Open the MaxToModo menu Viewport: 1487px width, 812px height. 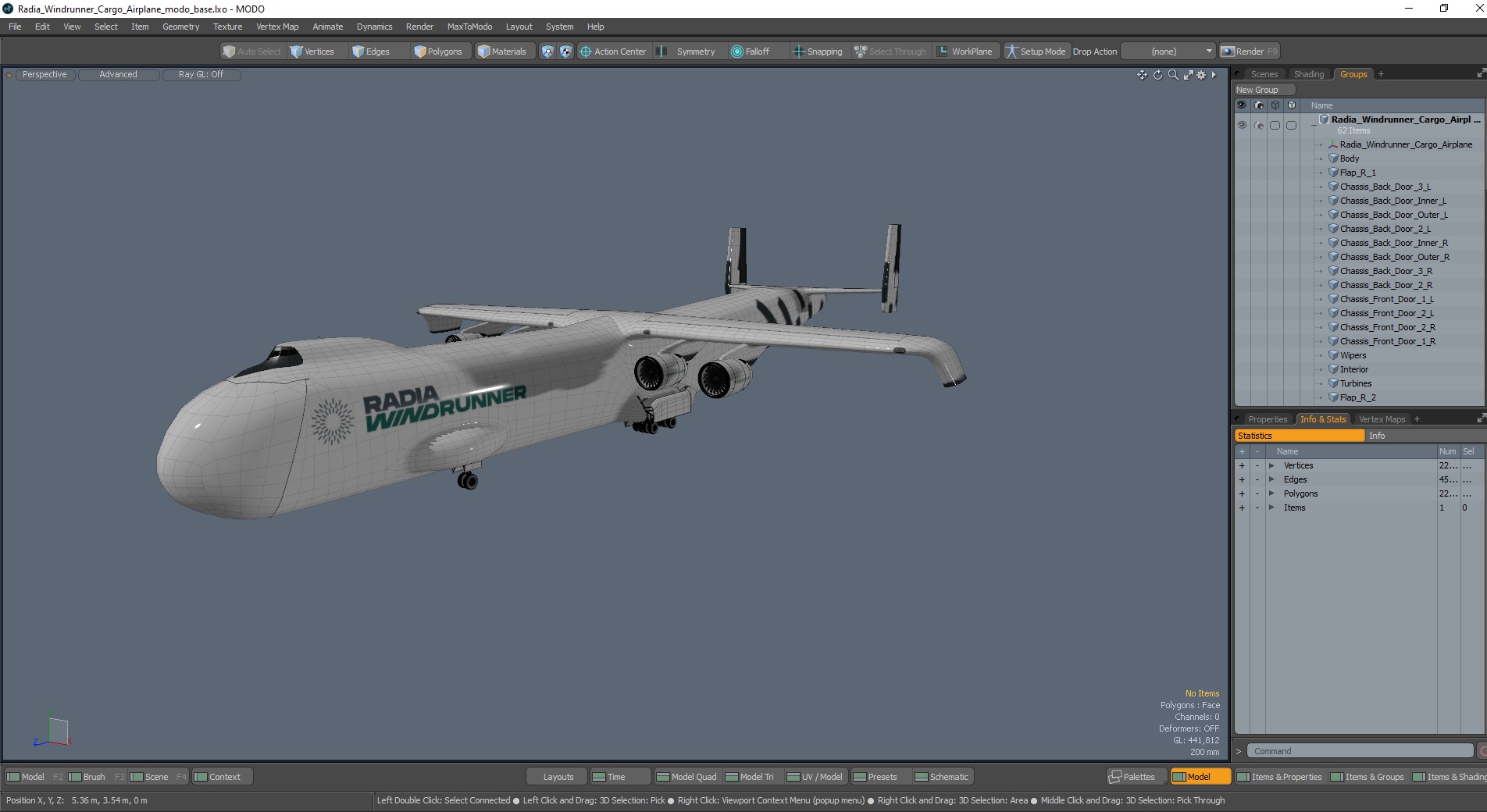coord(469,27)
